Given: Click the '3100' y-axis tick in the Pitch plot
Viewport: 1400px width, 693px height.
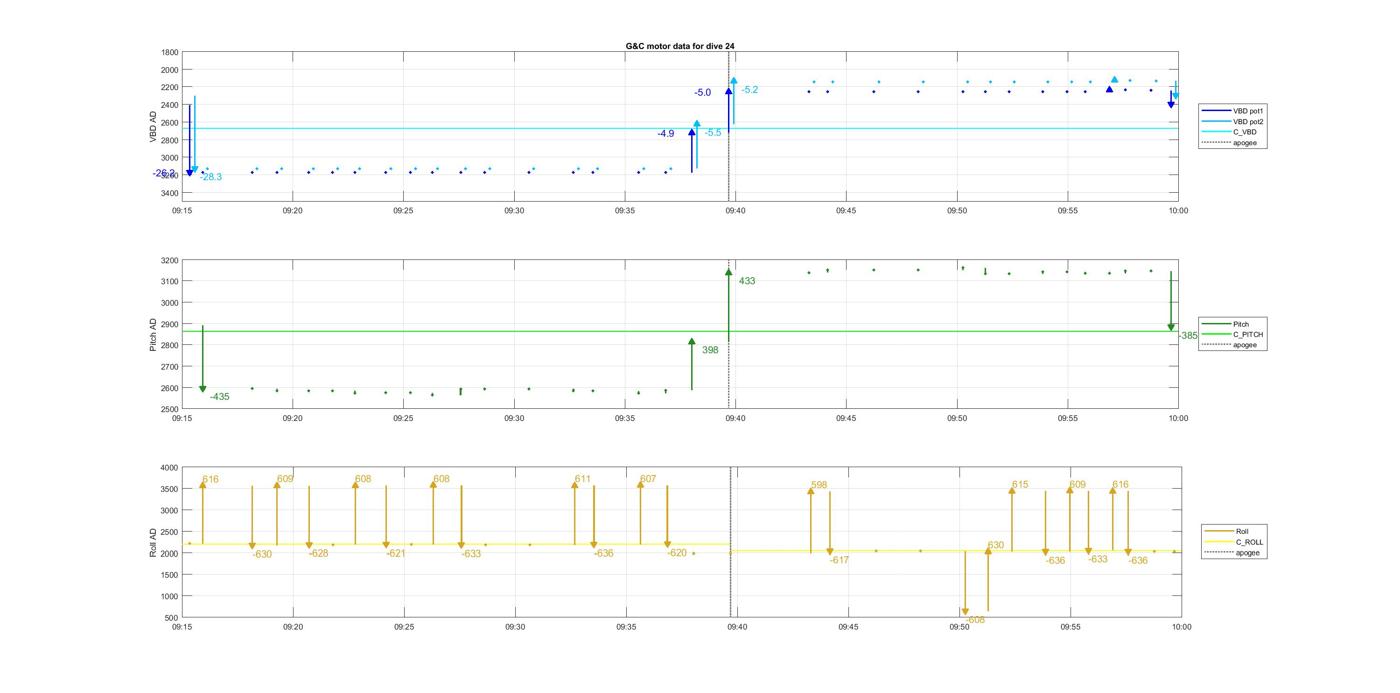Looking at the screenshot, I should coord(170,282).
